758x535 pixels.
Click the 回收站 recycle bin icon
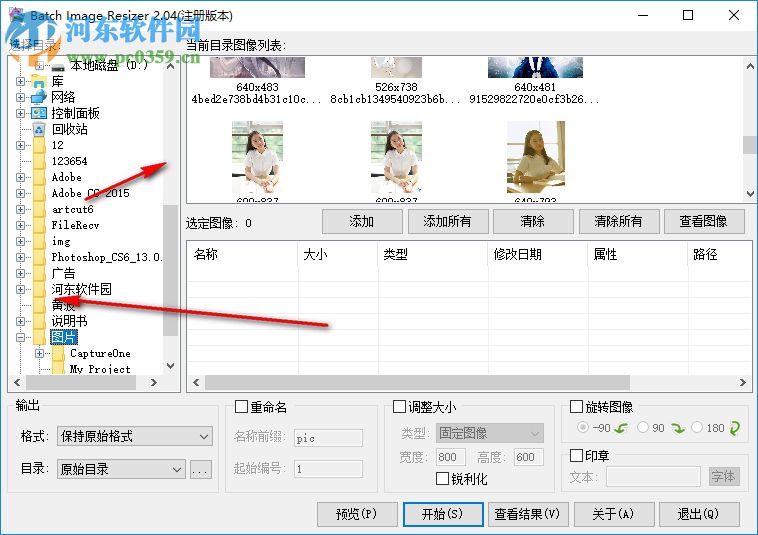tap(39, 130)
